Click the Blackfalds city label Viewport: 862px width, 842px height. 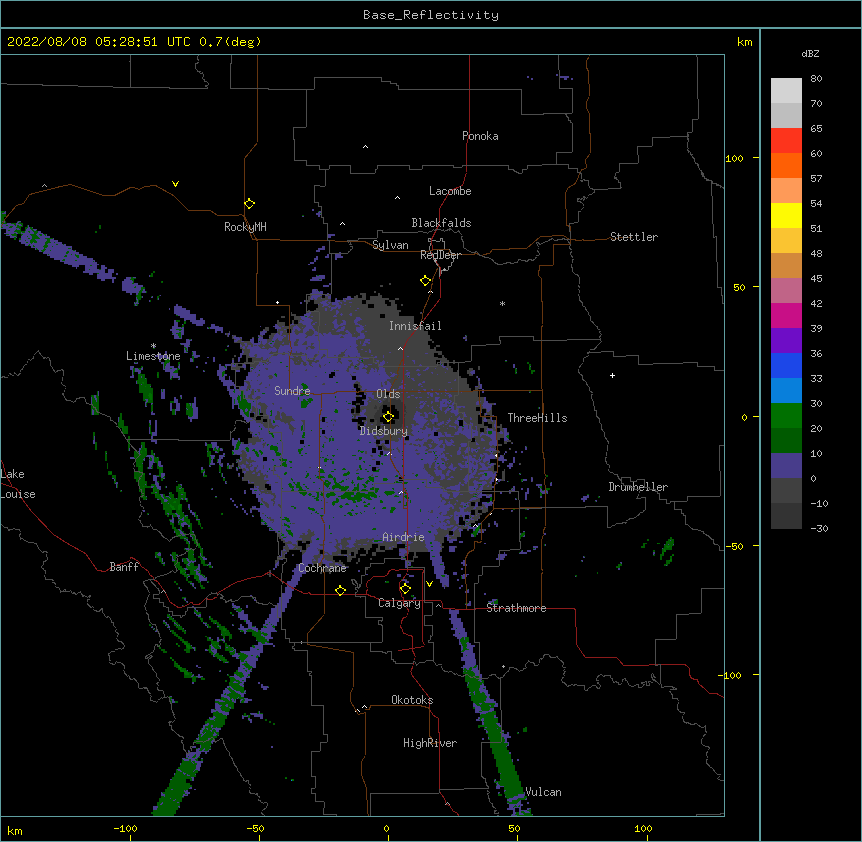[441, 223]
